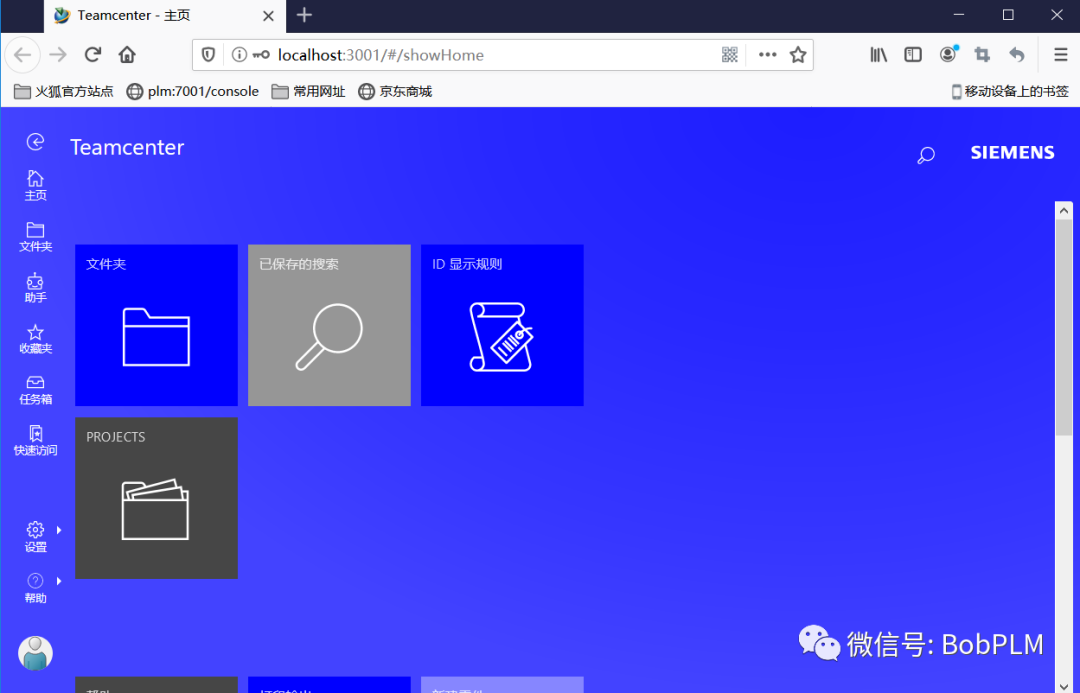Click the site information icon
Image resolution: width=1080 pixels, height=693 pixels.
coord(239,54)
